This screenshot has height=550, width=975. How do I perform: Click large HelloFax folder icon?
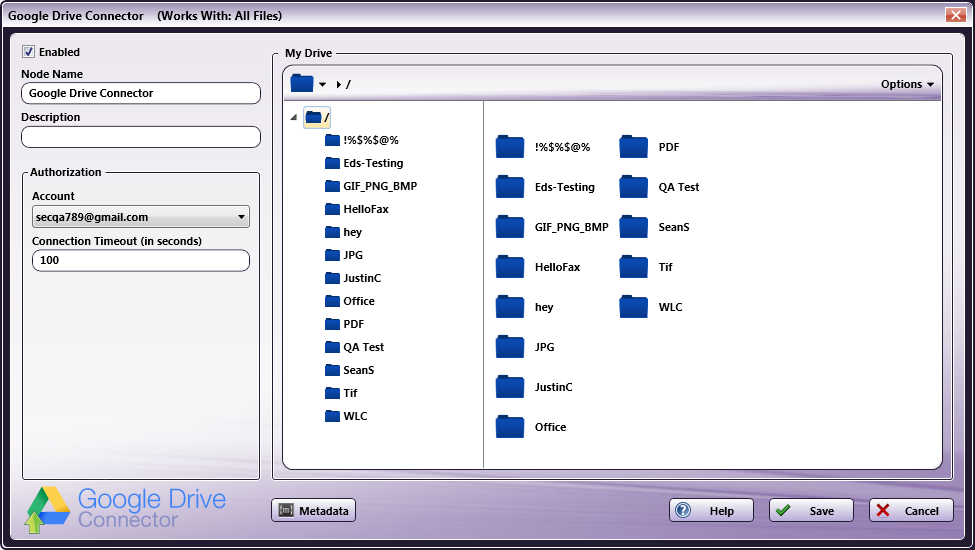coord(510,267)
